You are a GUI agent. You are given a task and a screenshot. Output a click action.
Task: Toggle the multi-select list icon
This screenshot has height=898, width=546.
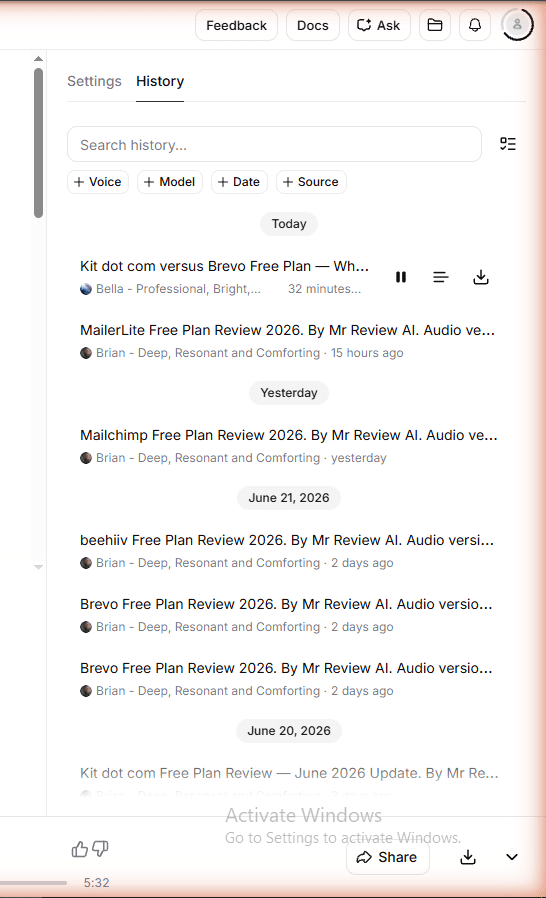click(508, 144)
